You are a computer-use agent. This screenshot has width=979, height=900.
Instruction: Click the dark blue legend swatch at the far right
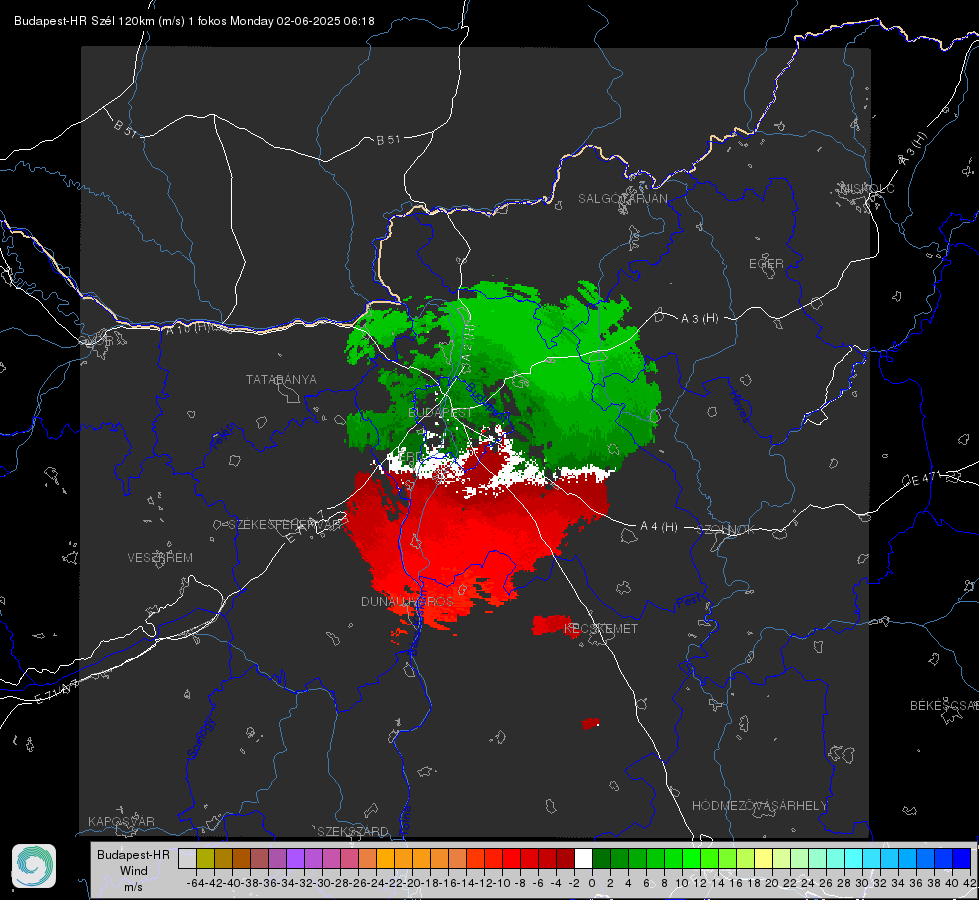[x=962, y=858]
